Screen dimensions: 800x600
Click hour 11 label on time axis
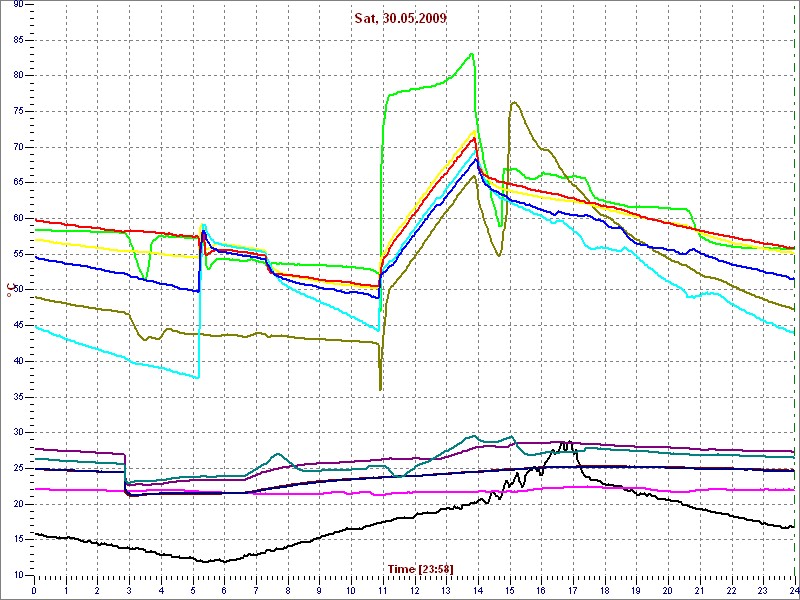382,591
